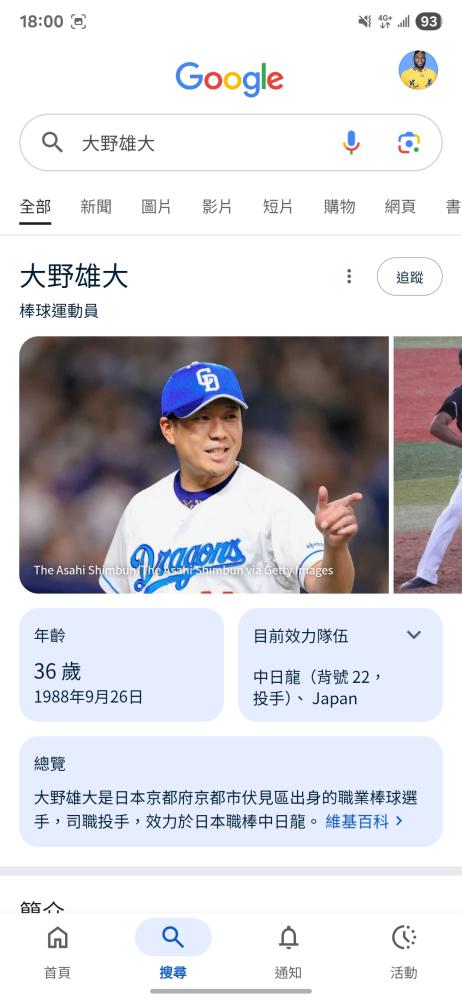Open 通知 notifications bell
The width and height of the screenshot is (462, 1000).
point(288,952)
